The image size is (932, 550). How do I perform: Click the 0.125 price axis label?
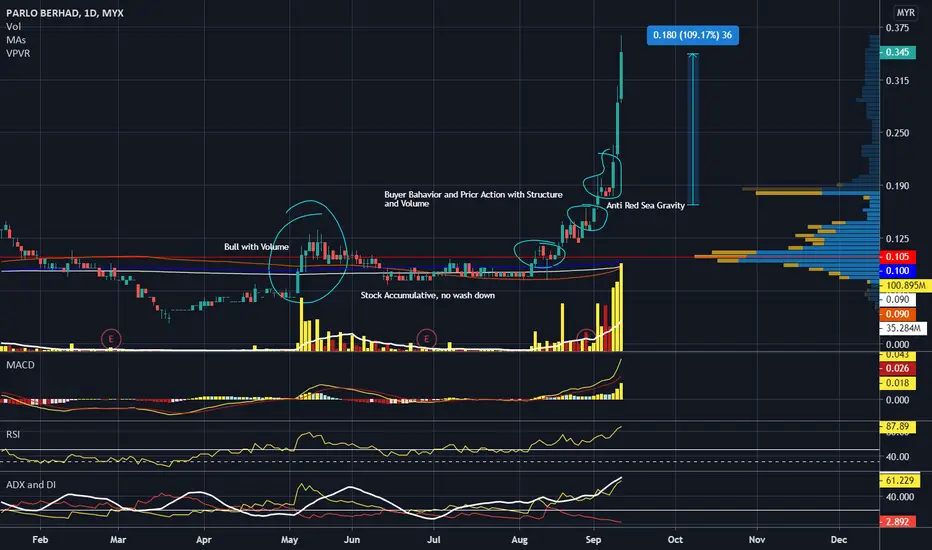coord(898,239)
